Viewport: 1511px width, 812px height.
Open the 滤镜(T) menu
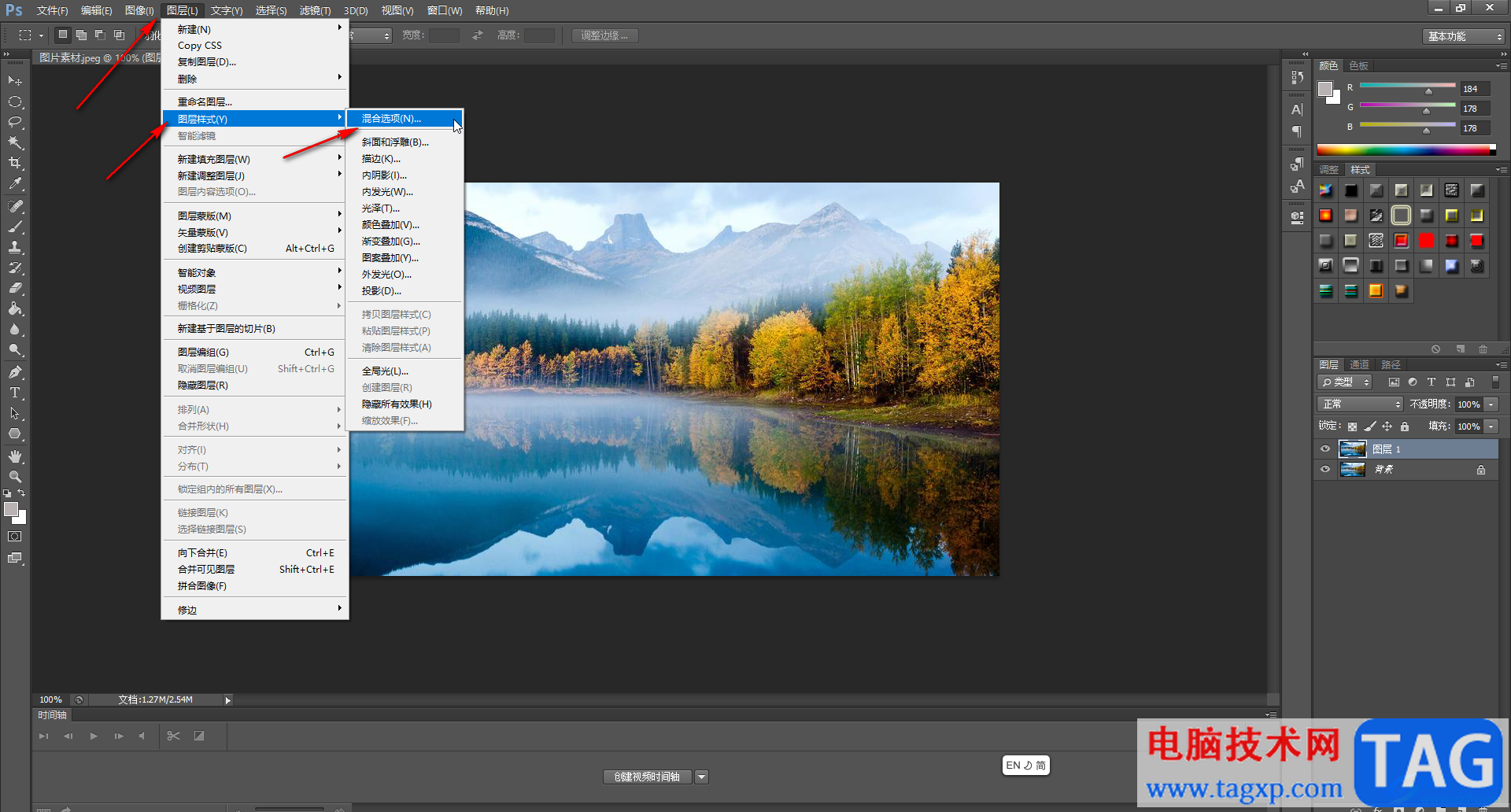(315, 11)
